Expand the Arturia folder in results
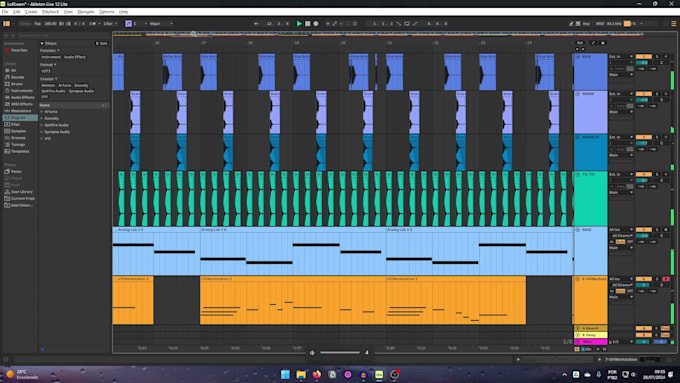 42,111
